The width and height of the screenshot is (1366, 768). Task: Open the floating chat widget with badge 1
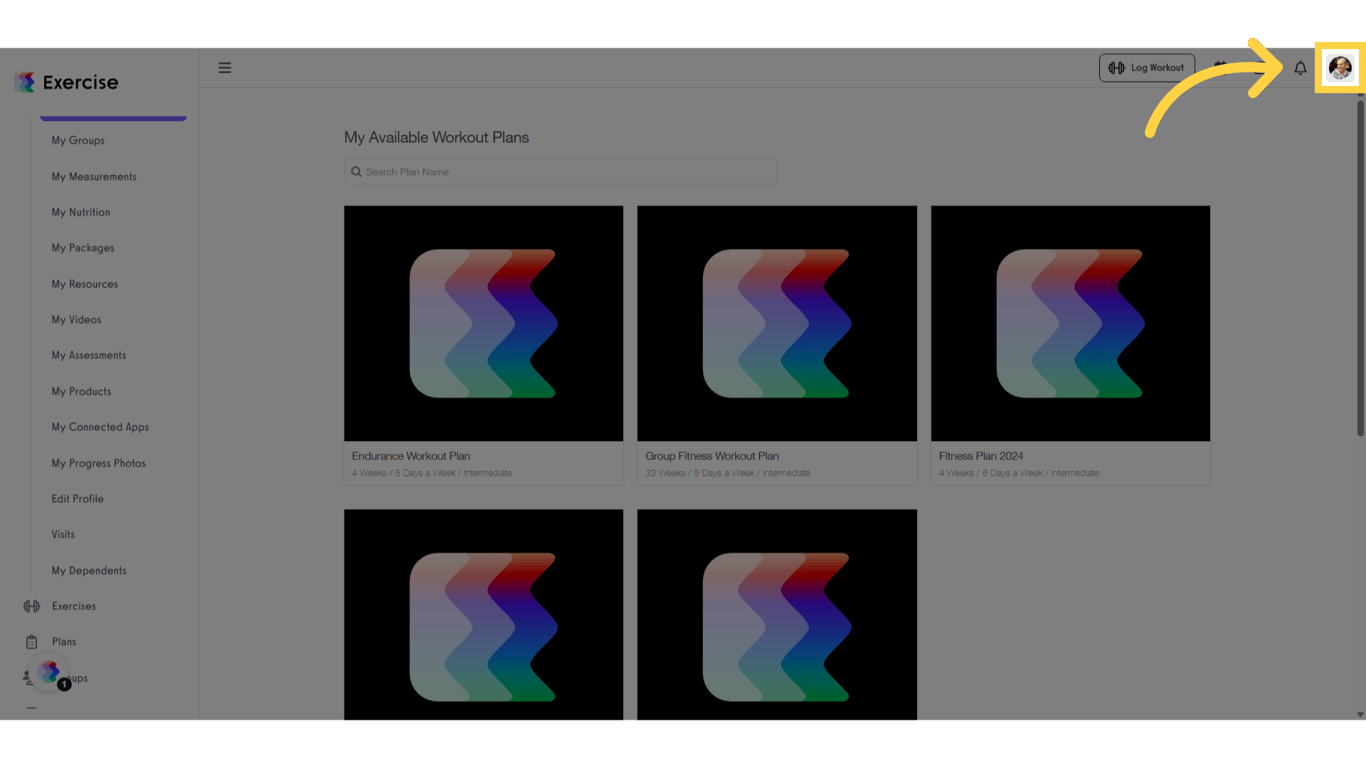pos(50,673)
